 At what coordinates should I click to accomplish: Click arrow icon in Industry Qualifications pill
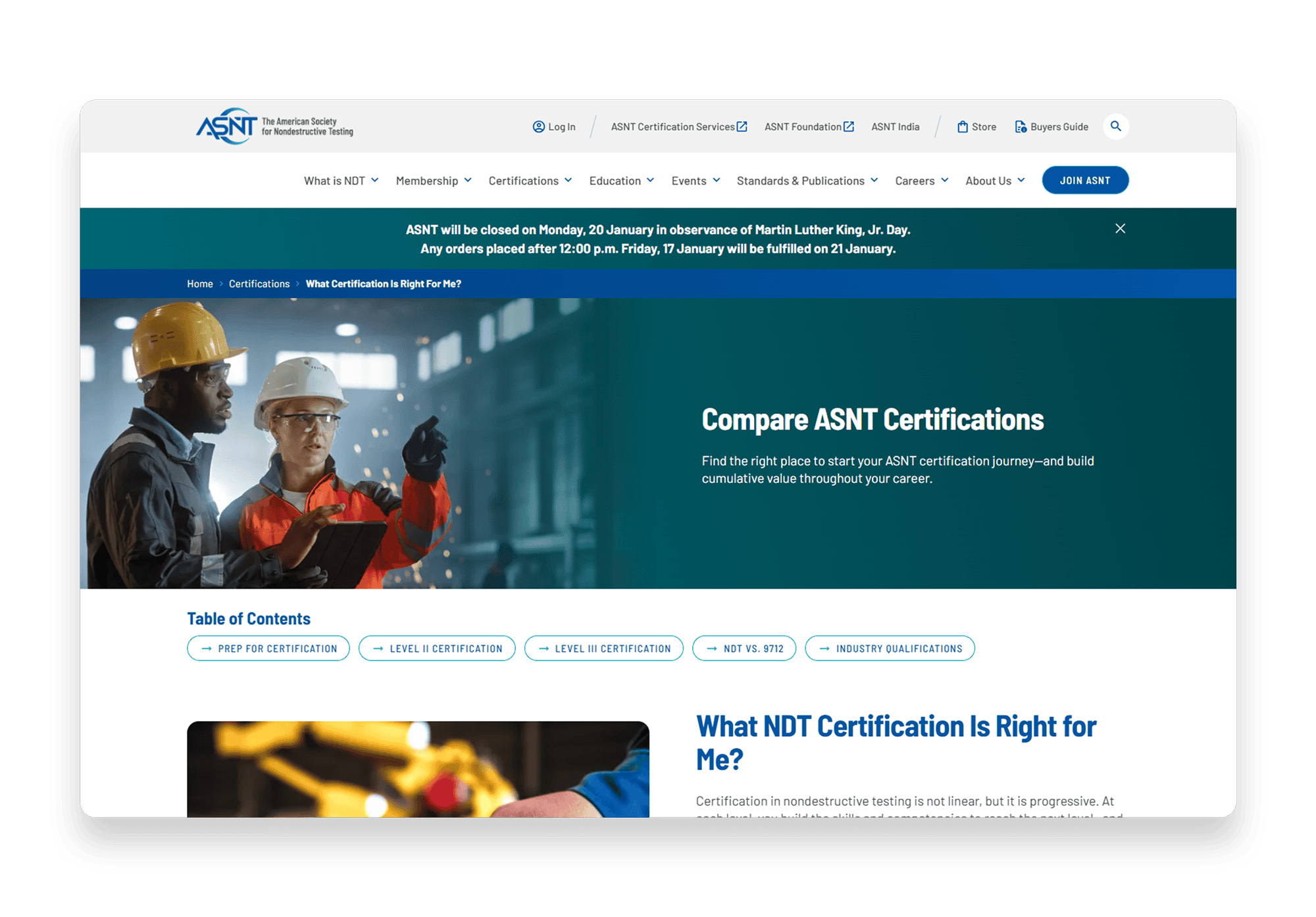click(x=824, y=649)
